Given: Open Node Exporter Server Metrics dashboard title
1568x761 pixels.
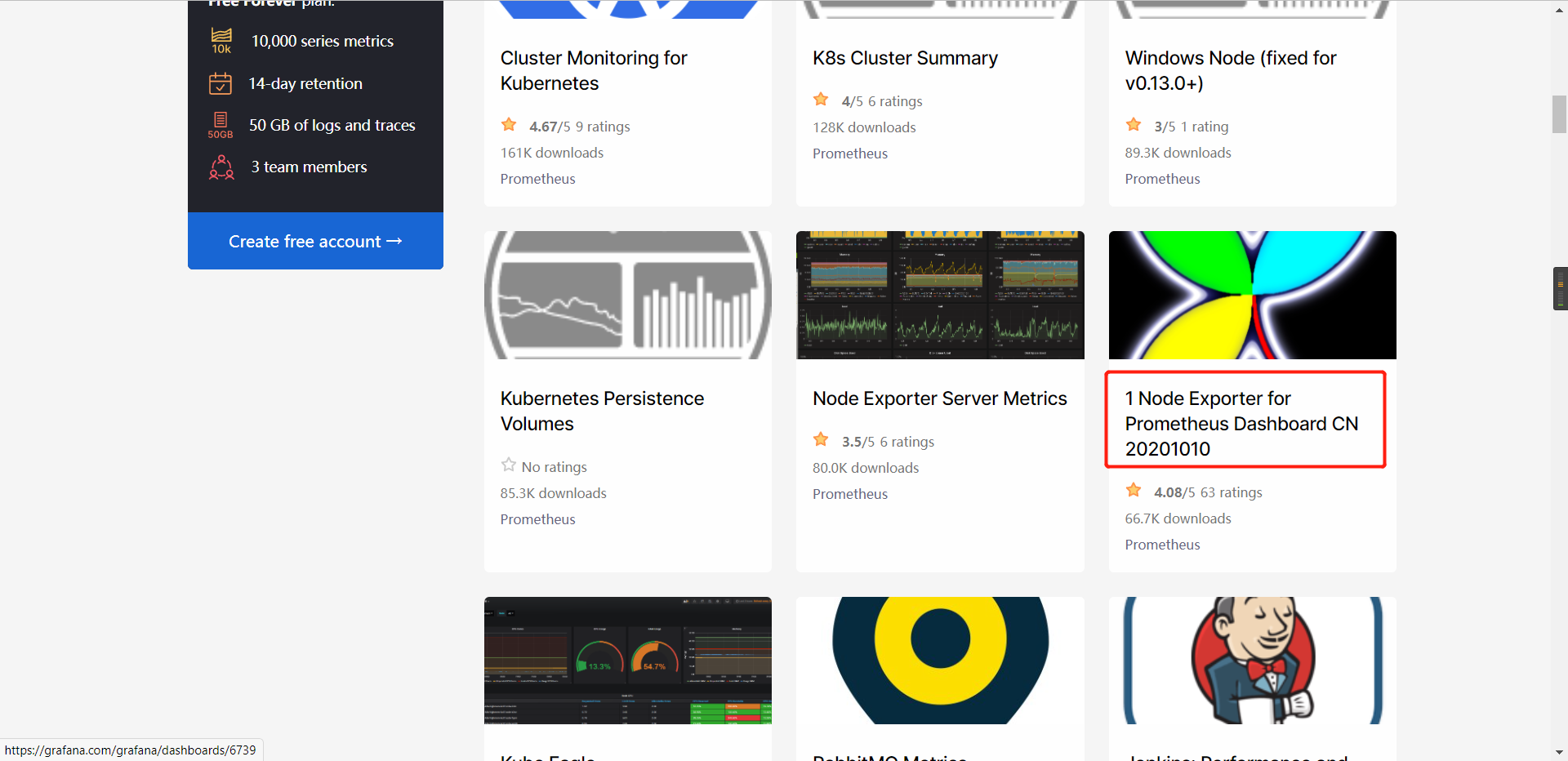Looking at the screenshot, I should [x=939, y=398].
